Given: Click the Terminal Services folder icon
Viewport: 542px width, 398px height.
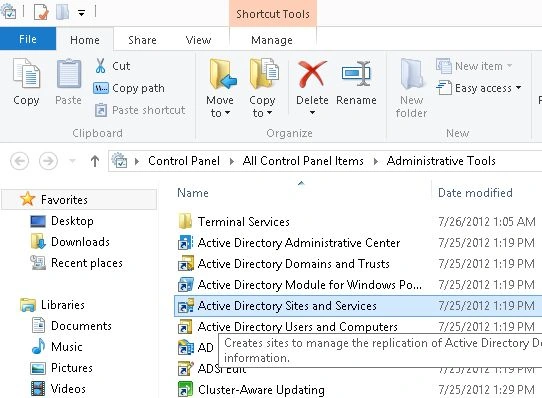Looking at the screenshot, I should coord(185,221).
